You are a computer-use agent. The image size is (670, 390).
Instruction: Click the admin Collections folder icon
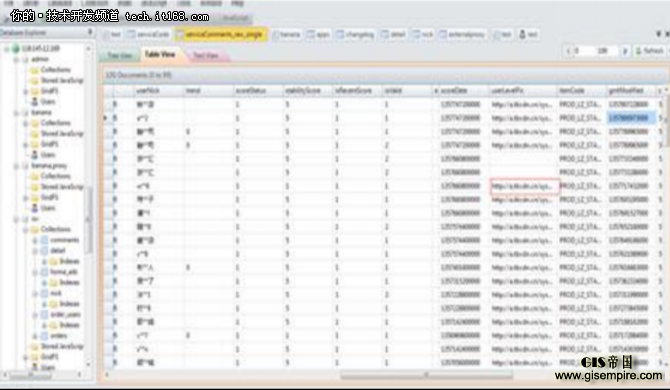coord(34,70)
